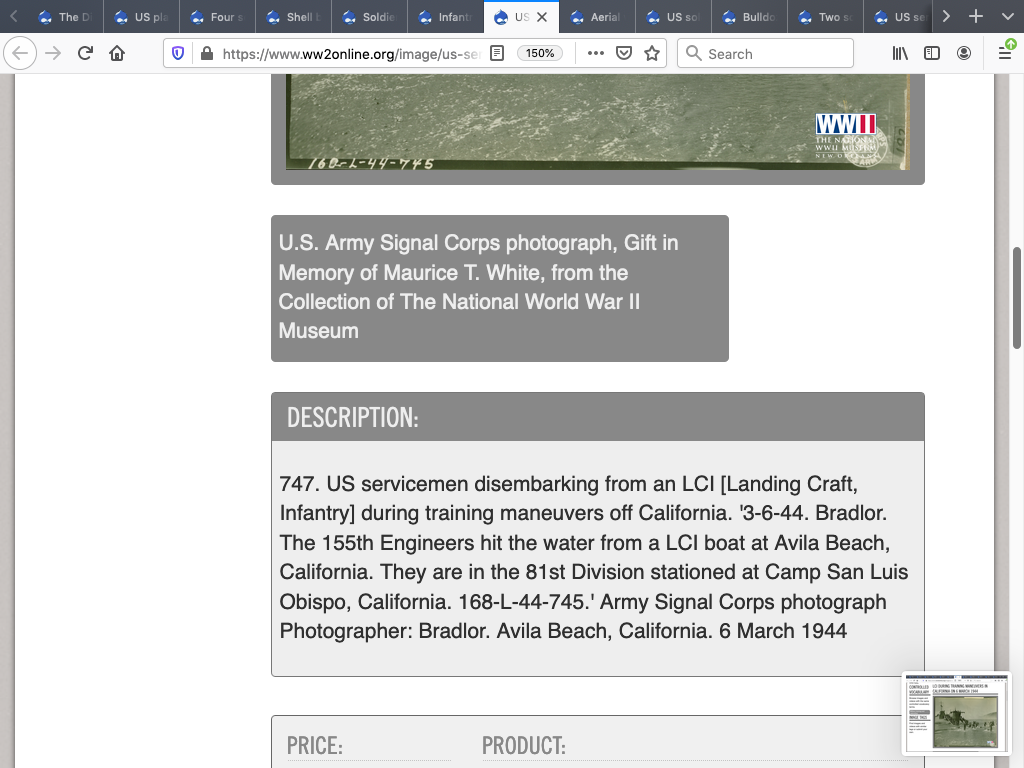The image size is (1024, 768).
Task: Toggle reader view for this page
Action: pos(497,54)
